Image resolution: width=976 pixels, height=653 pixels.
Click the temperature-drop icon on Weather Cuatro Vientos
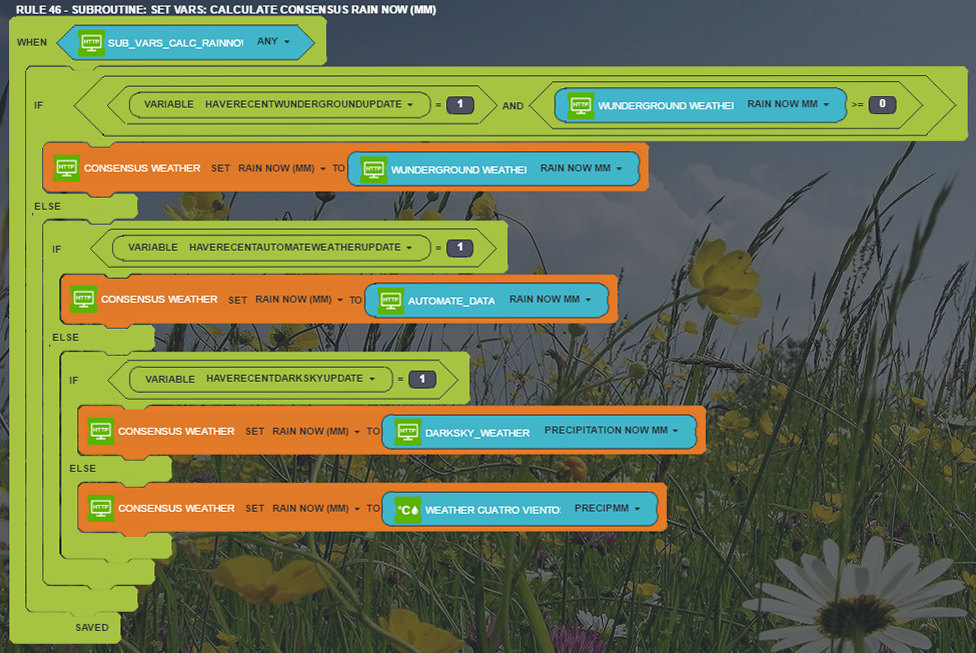(x=408, y=509)
